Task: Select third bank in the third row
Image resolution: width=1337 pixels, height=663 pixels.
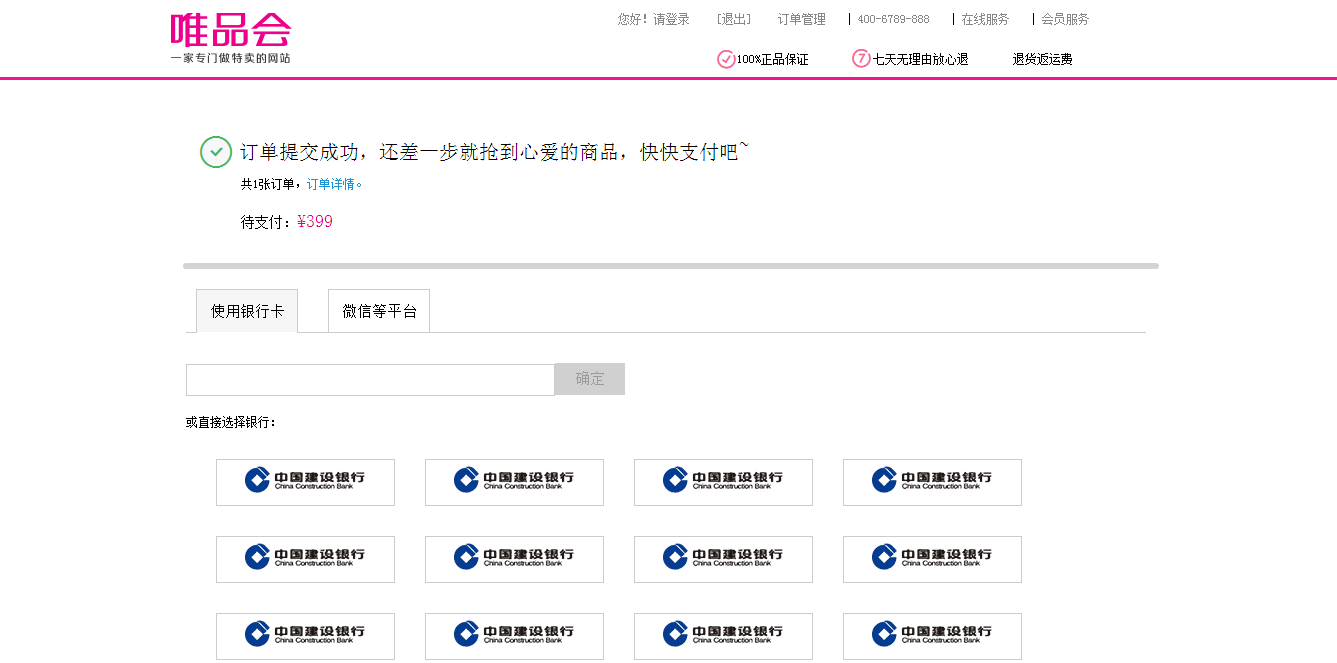Action: click(723, 636)
